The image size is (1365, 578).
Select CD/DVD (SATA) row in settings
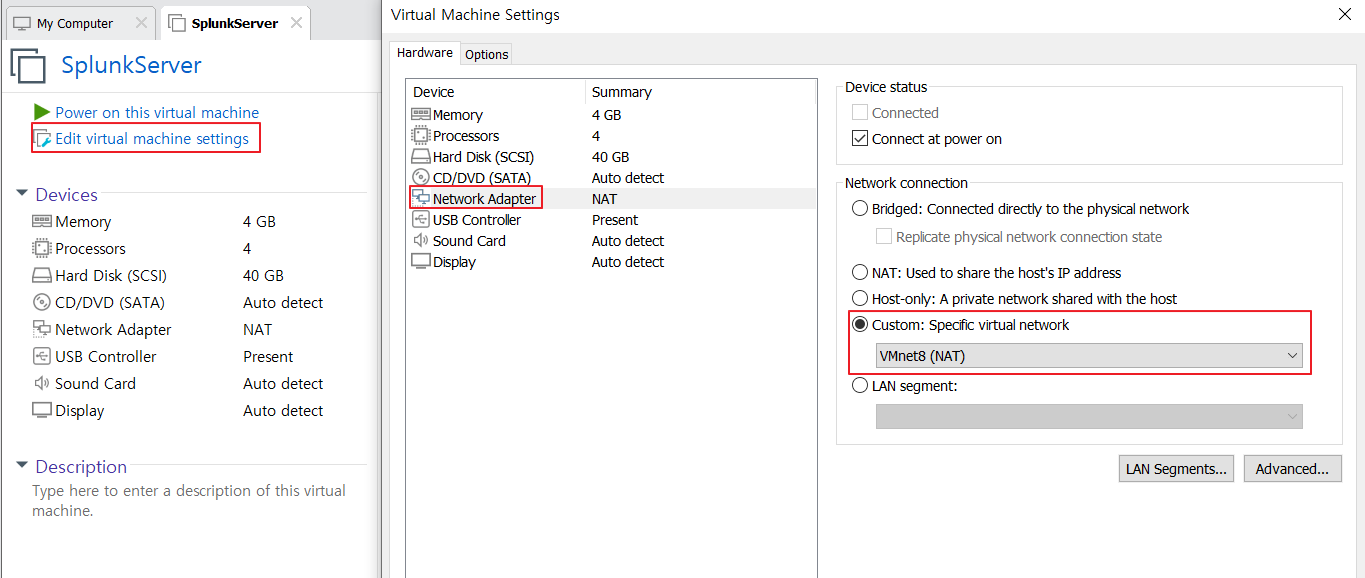[x=611, y=178]
